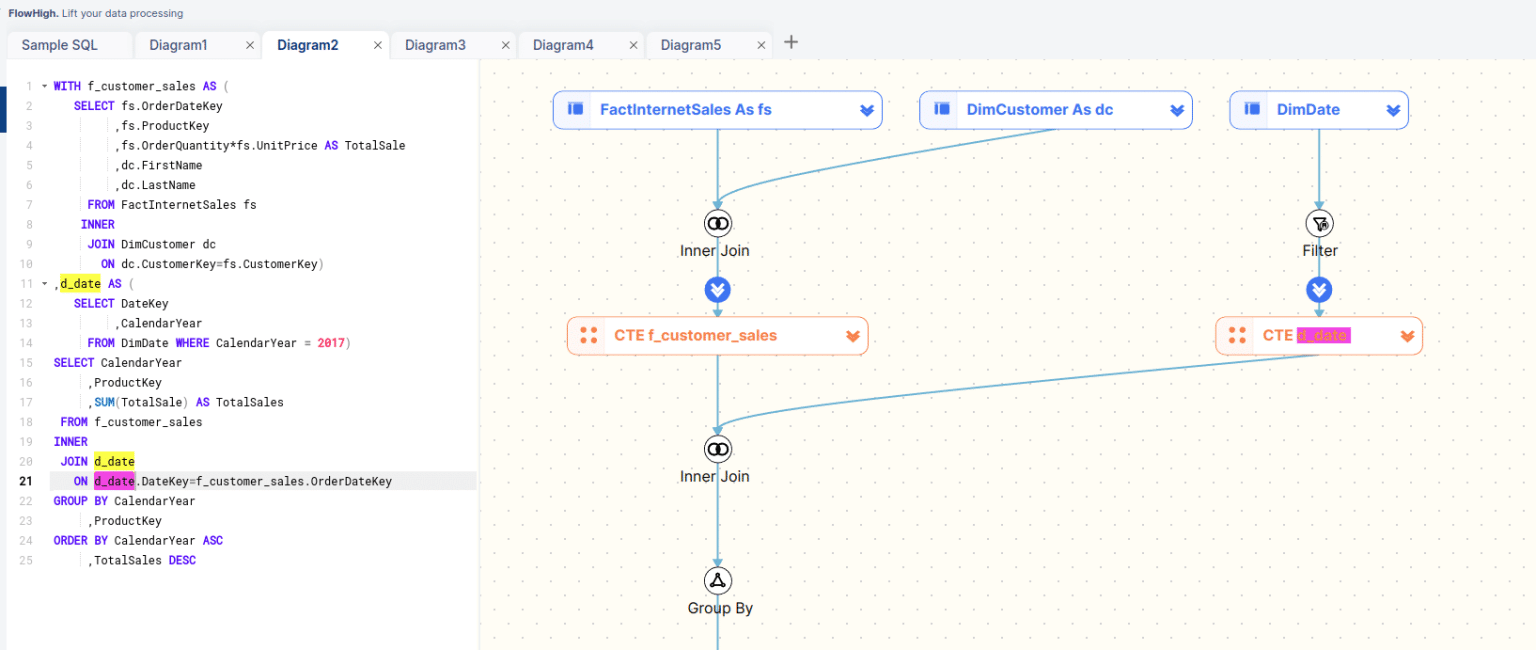Expand the CTE f_customer_sales node
The width and height of the screenshot is (1536, 650).
coord(853,336)
